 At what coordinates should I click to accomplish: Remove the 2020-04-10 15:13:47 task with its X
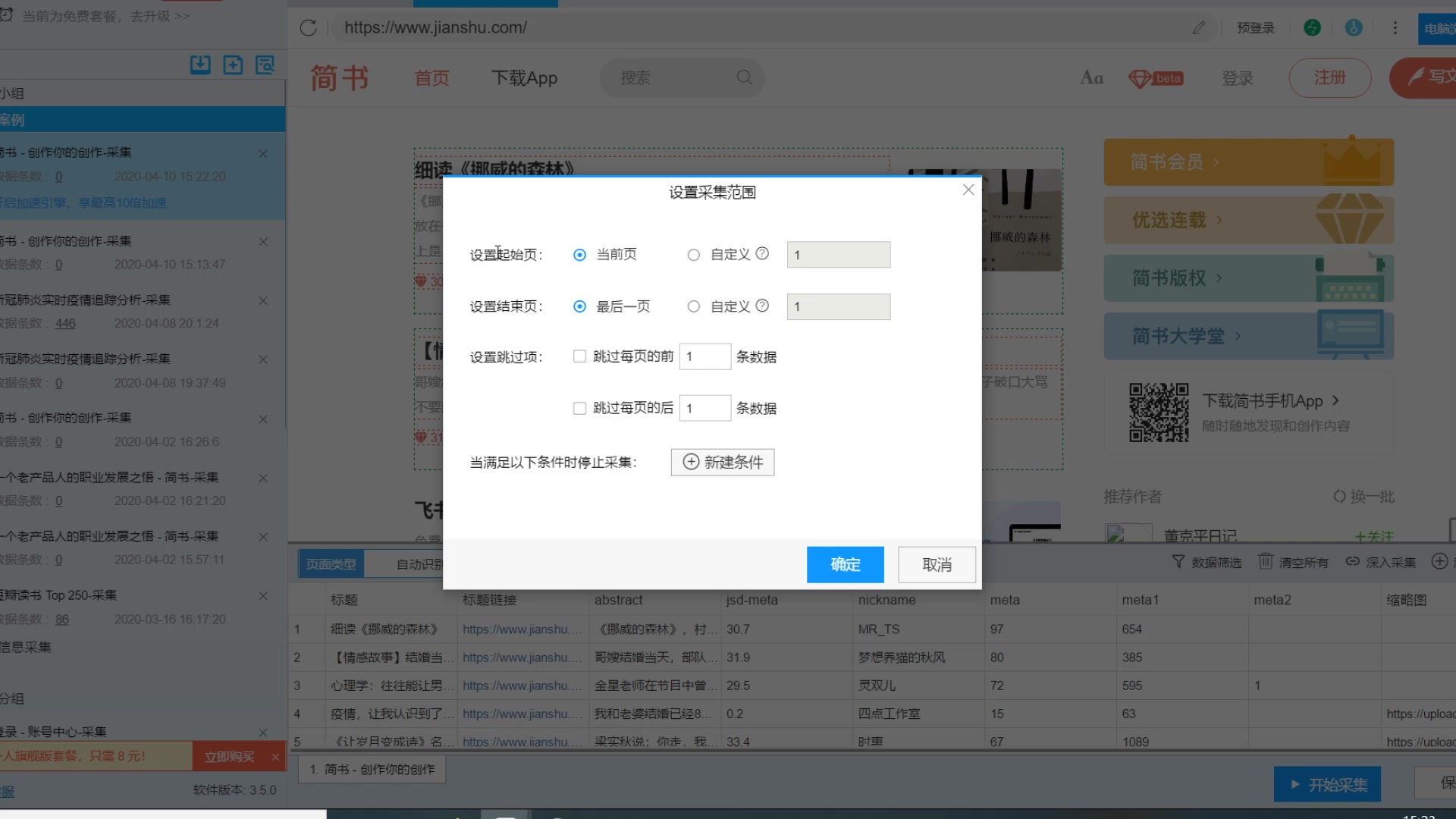point(263,242)
